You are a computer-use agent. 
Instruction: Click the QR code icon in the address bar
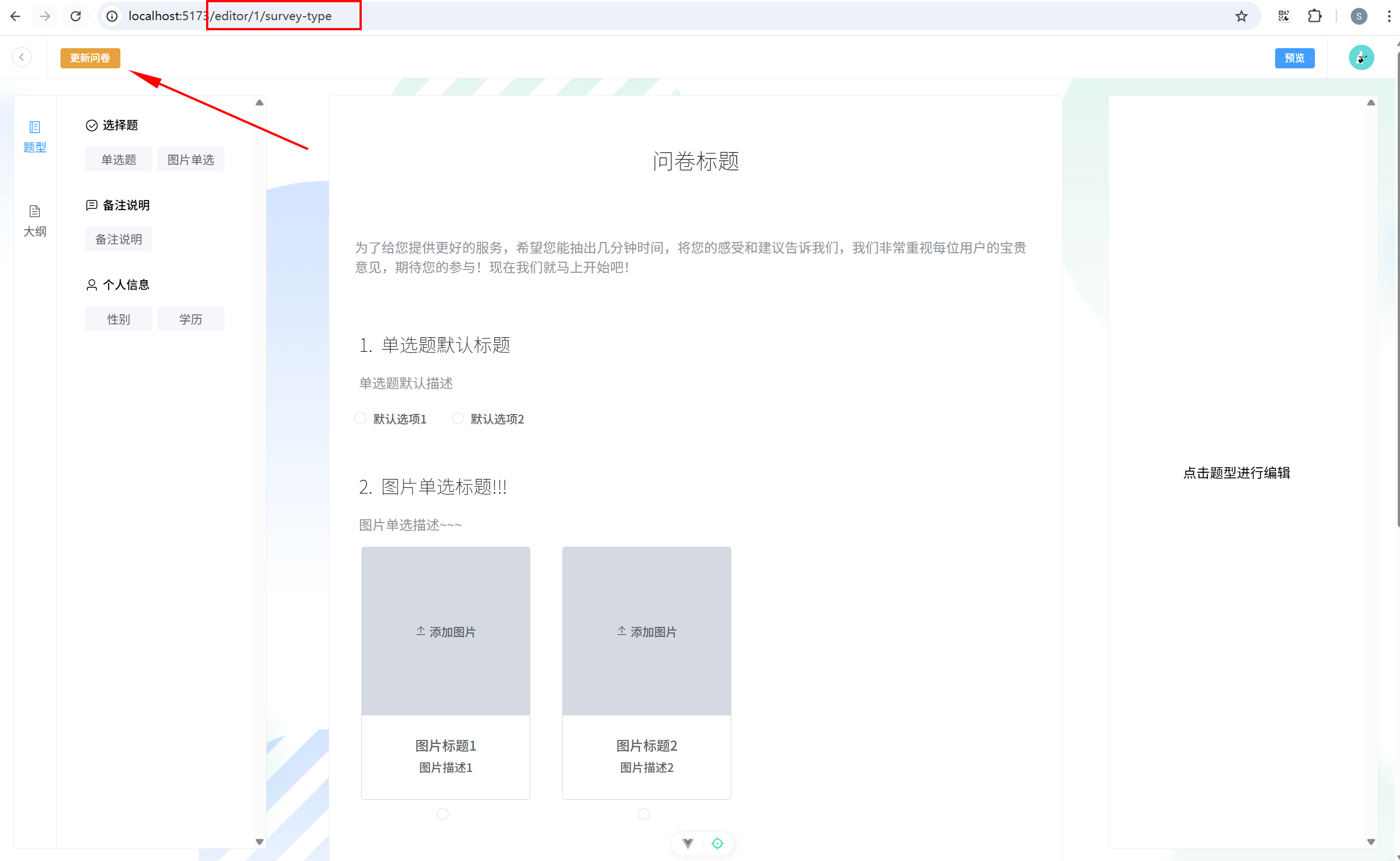click(1284, 16)
